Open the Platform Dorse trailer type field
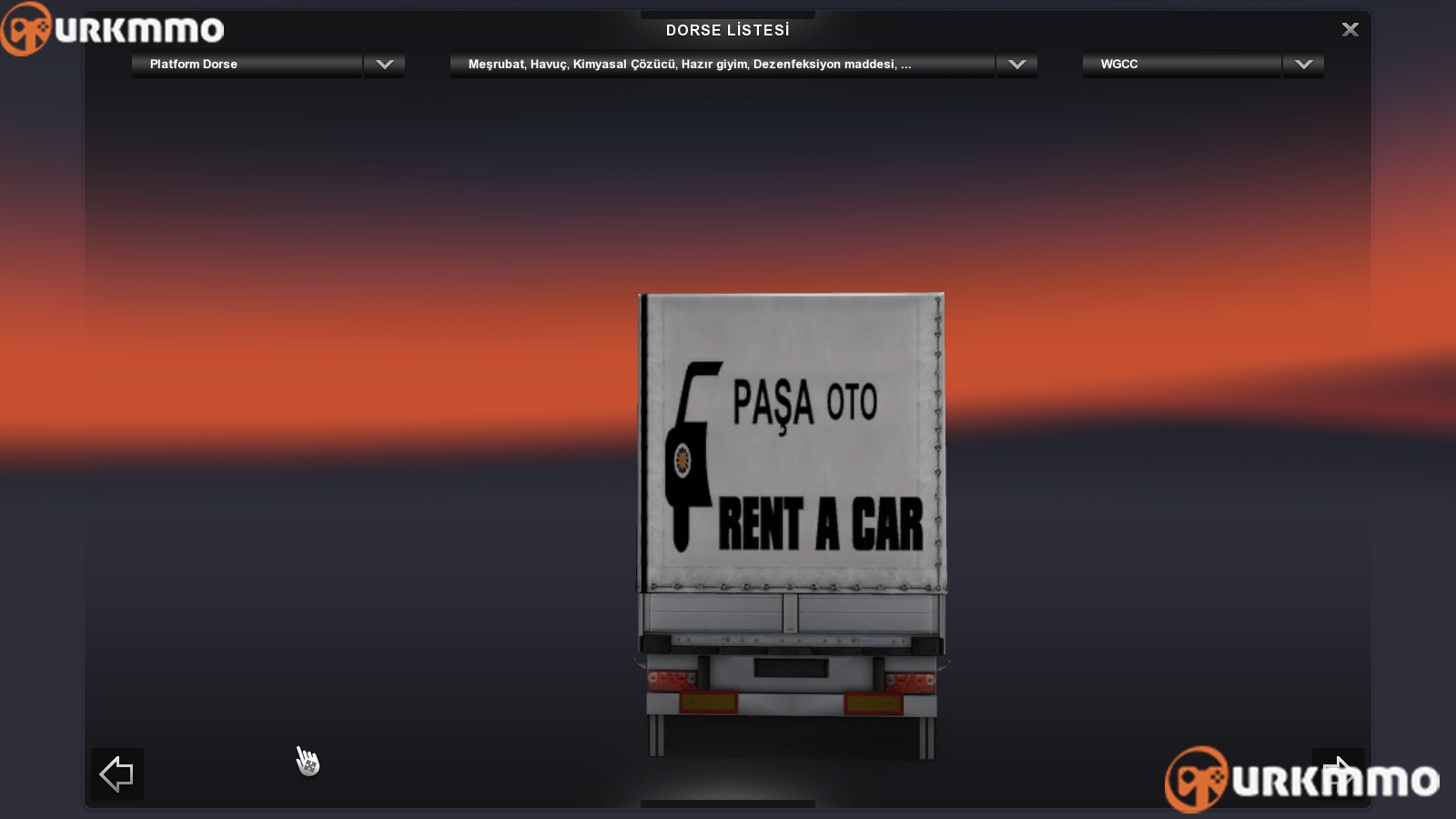The width and height of the screenshot is (1456, 819). pyautogui.click(x=248, y=65)
